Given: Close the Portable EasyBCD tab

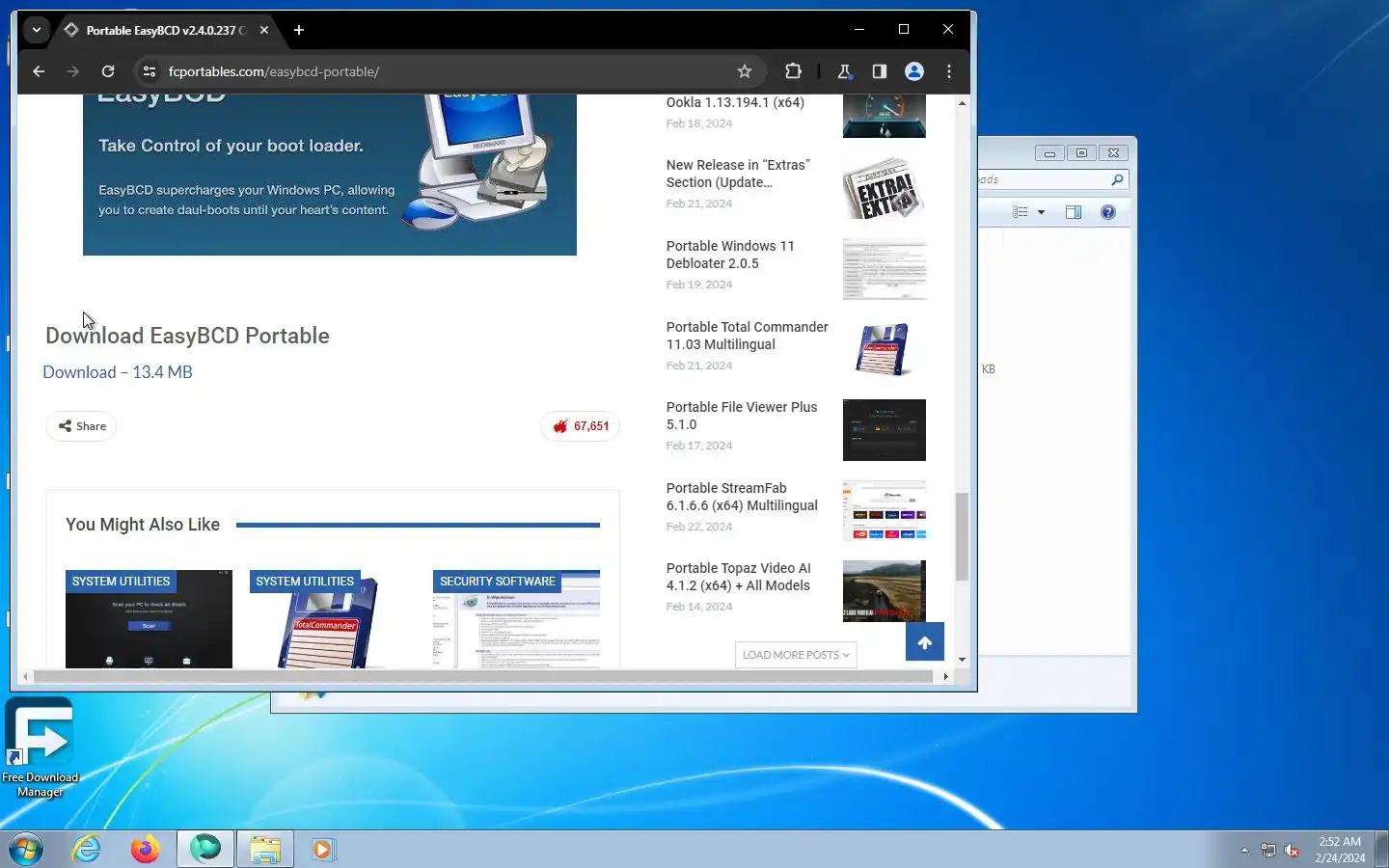Looking at the screenshot, I should point(264,30).
